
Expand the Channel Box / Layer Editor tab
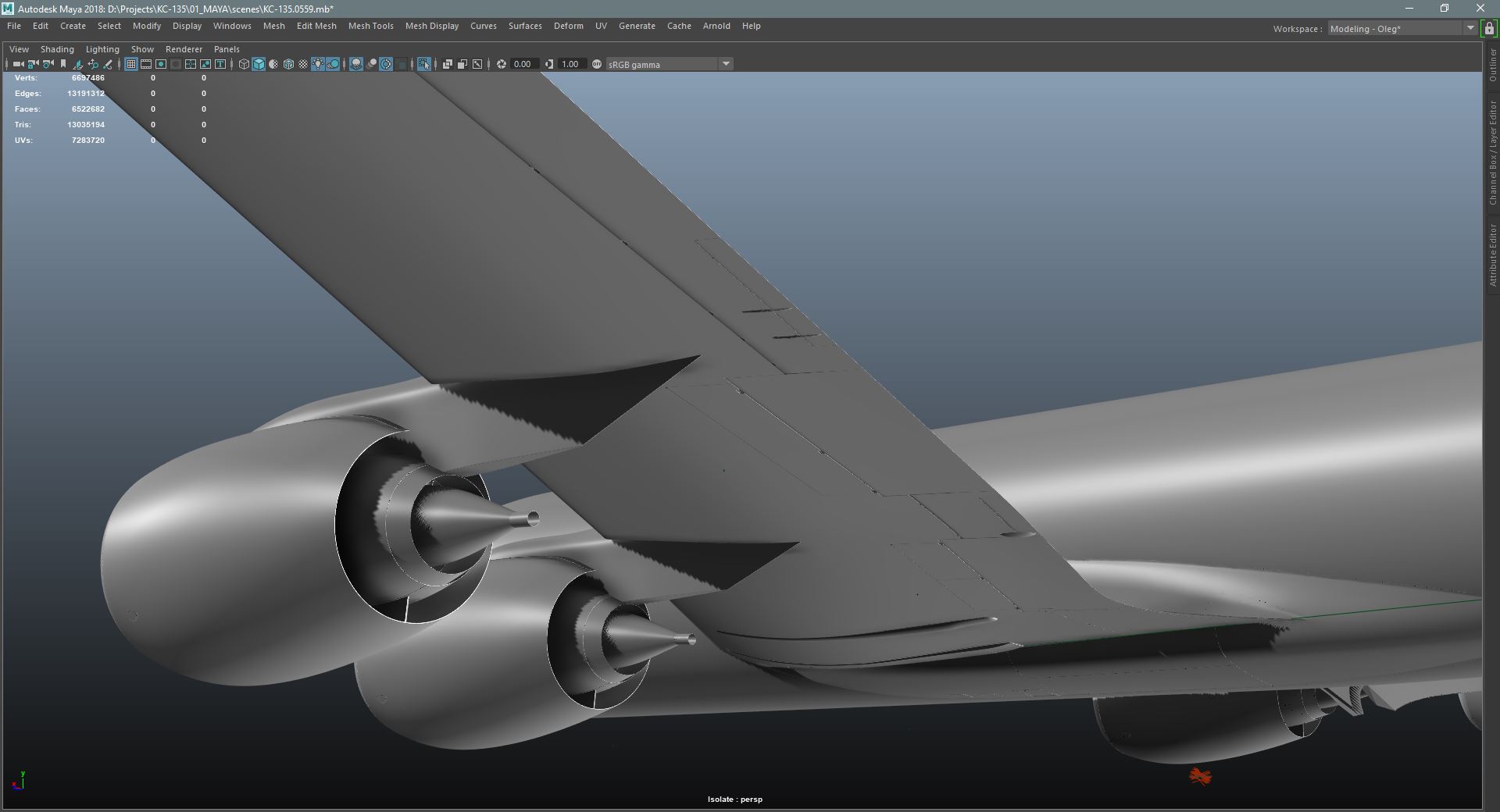point(1492,153)
